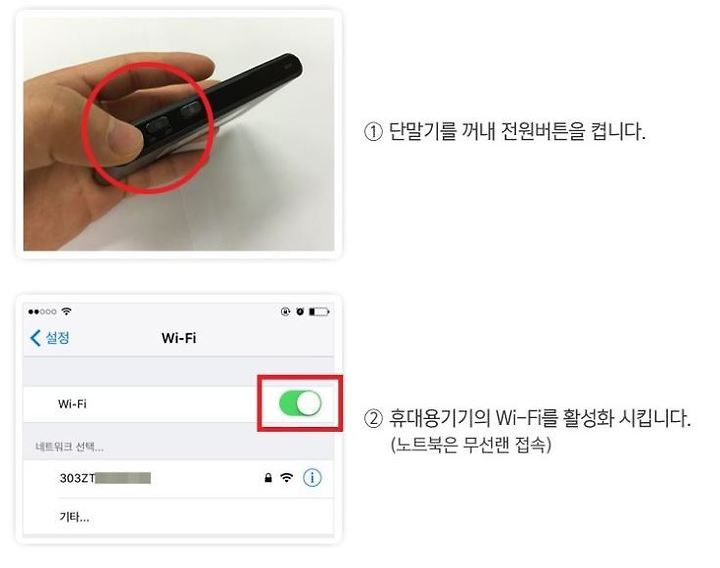This screenshot has width=720, height=568.
Task: Click the battery icon in status bar
Action: (319, 312)
